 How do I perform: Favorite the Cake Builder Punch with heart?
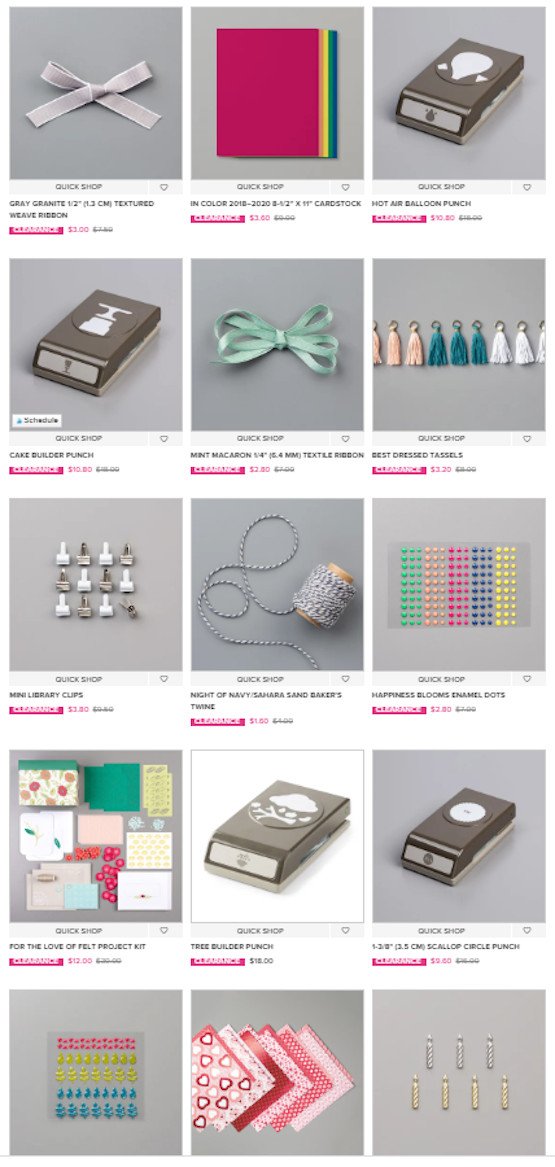coord(164,439)
